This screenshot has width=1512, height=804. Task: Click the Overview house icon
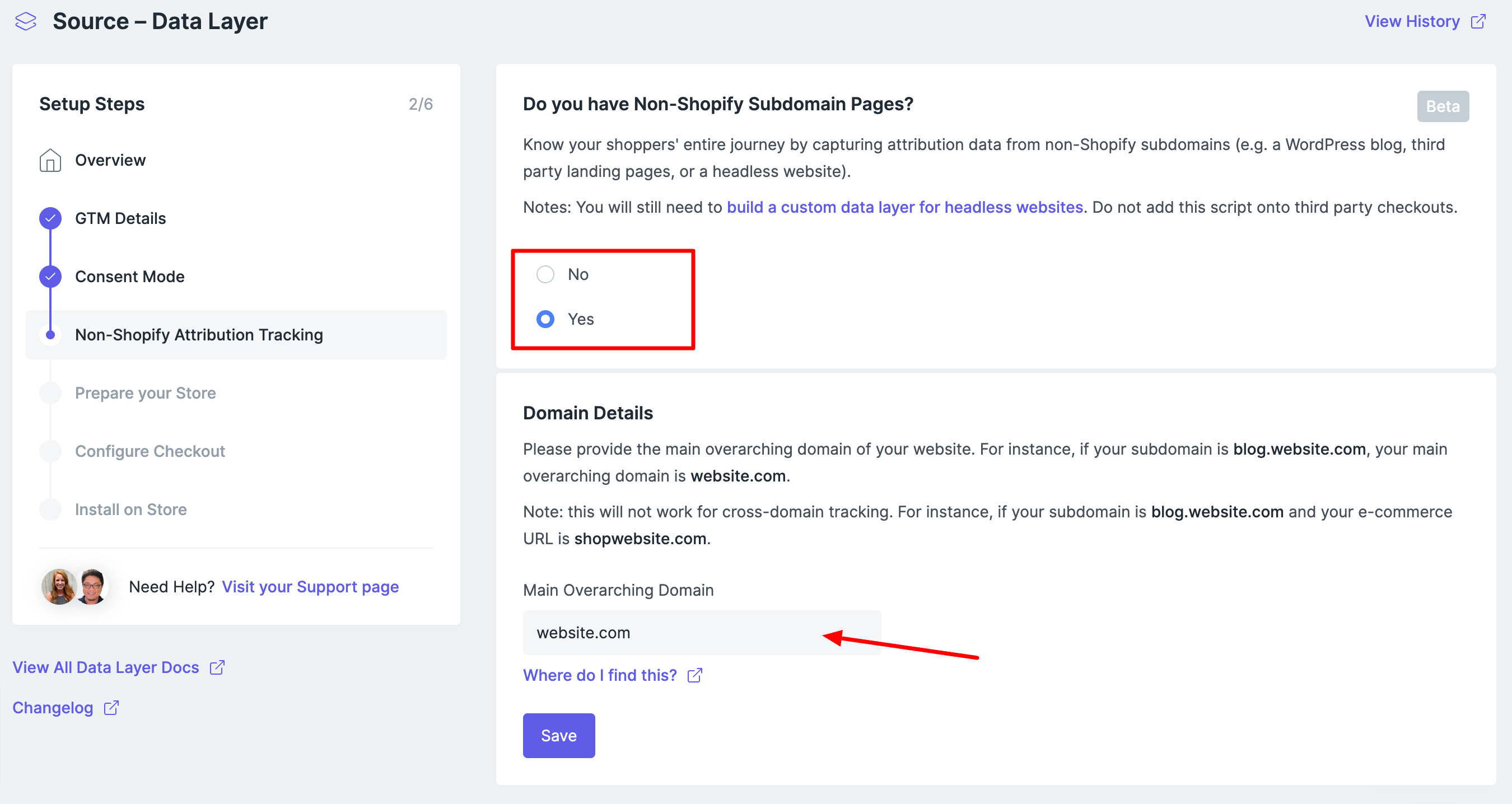tap(50, 160)
